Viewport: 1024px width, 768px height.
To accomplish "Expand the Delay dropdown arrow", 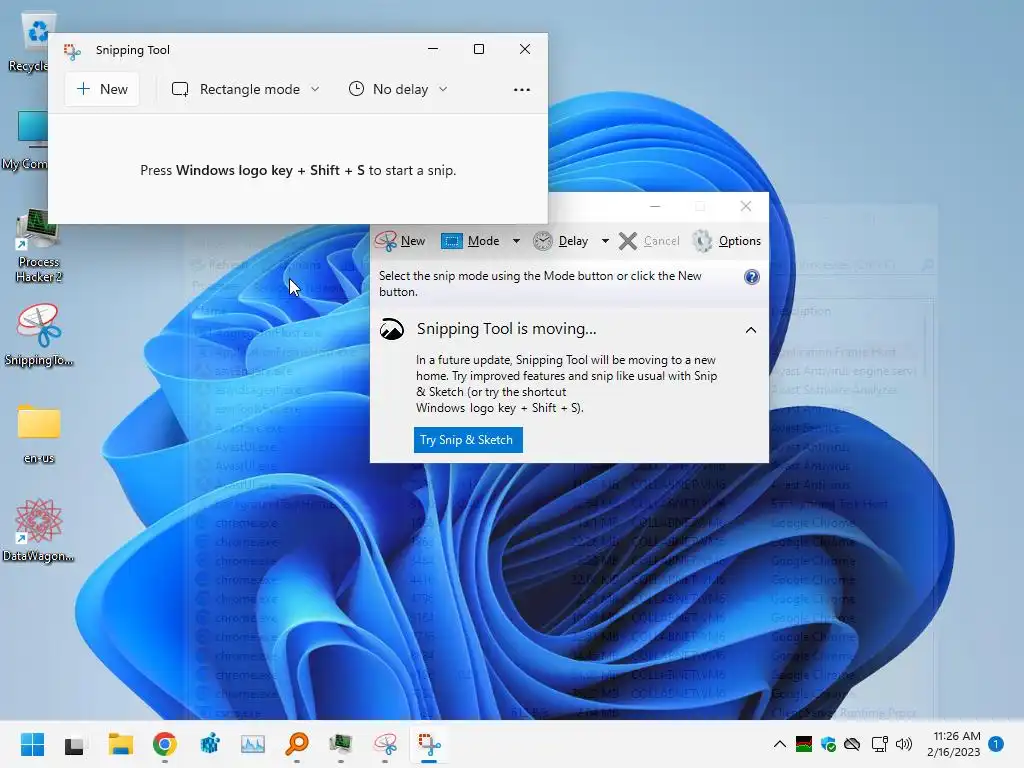I will [605, 241].
